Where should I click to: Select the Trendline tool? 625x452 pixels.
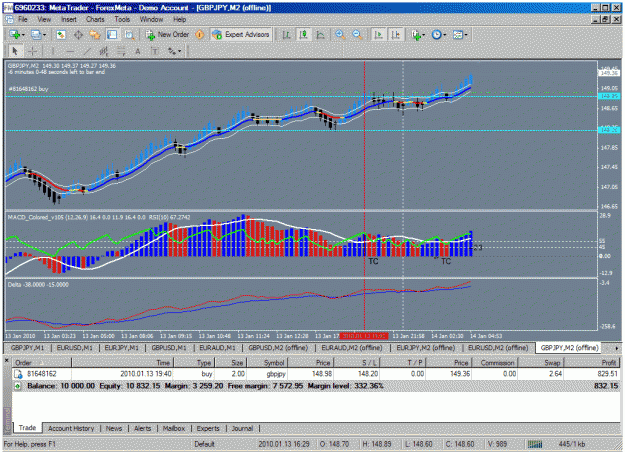coord(87,51)
